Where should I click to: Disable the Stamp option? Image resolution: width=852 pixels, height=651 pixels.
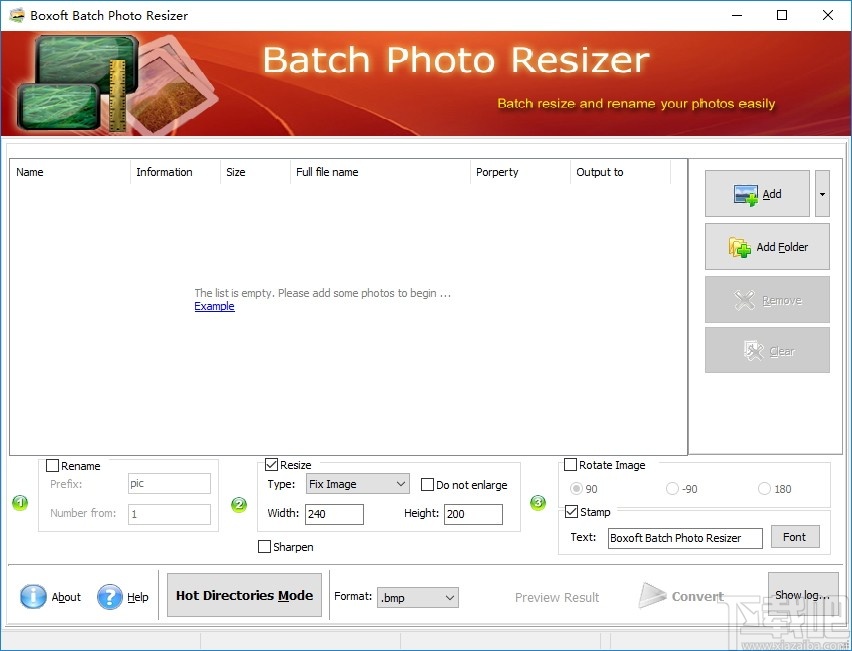coord(570,511)
